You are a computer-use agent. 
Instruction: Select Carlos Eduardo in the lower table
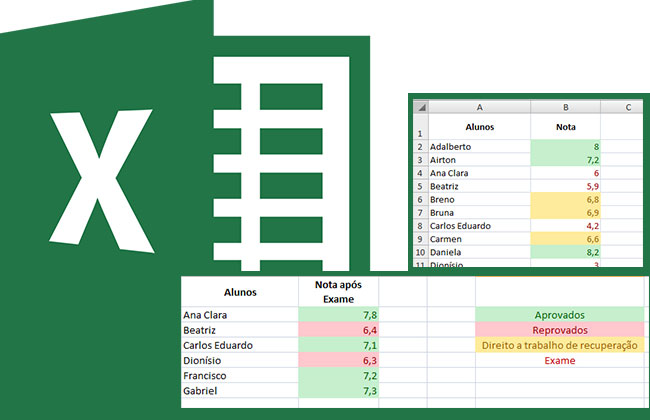(240, 345)
